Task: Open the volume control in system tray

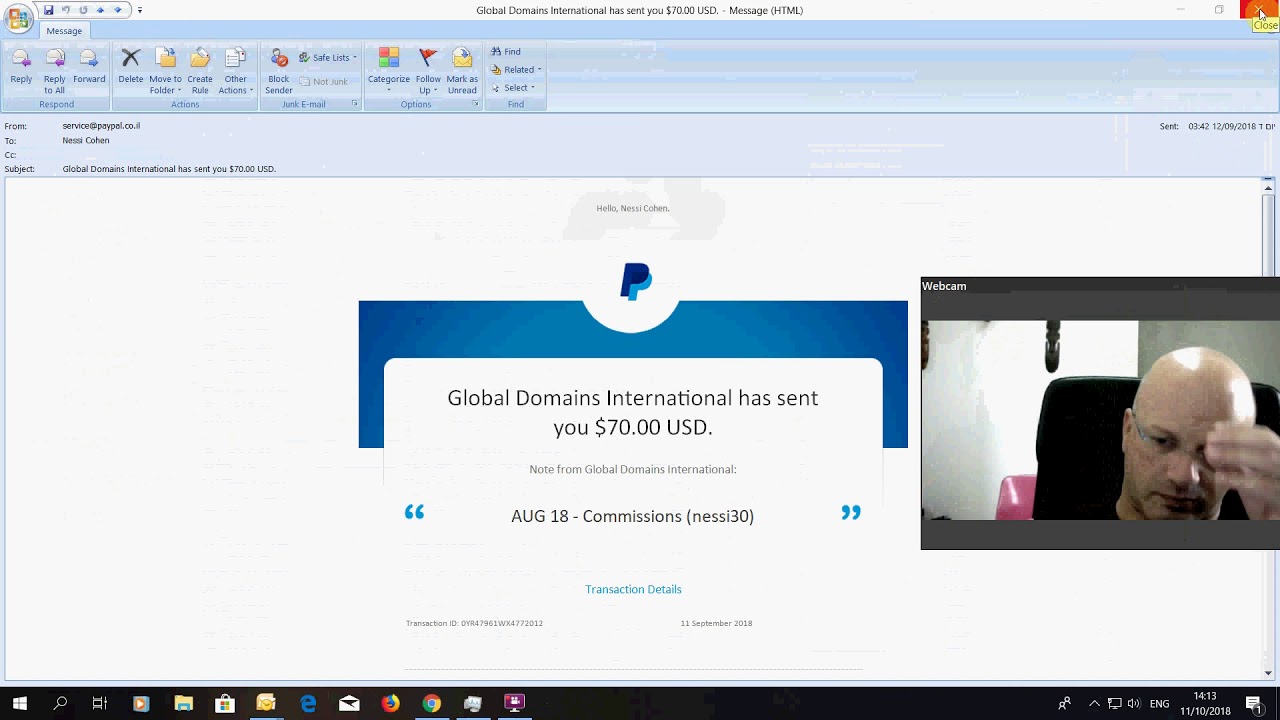Action: pos(1134,704)
